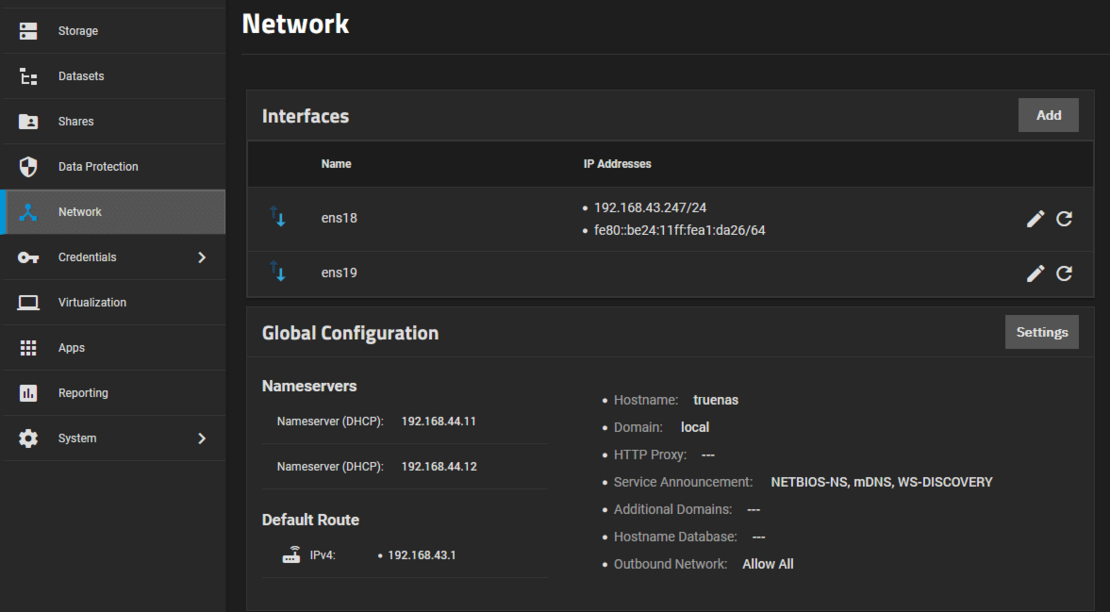
Task: Edit the ens19 interface via pencil icon
Action: (x=1035, y=273)
